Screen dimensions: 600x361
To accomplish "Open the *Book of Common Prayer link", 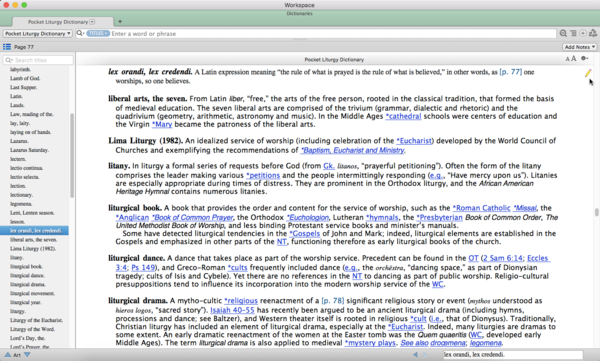I will (192, 217).
